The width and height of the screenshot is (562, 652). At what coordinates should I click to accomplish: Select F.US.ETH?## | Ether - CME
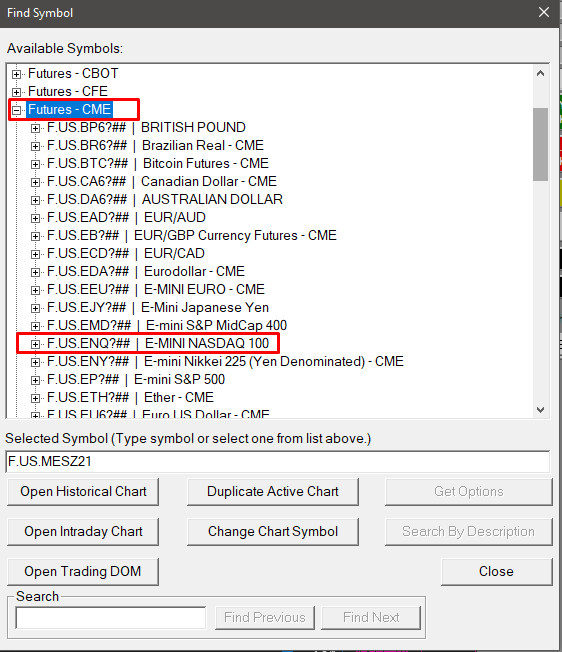click(131, 398)
